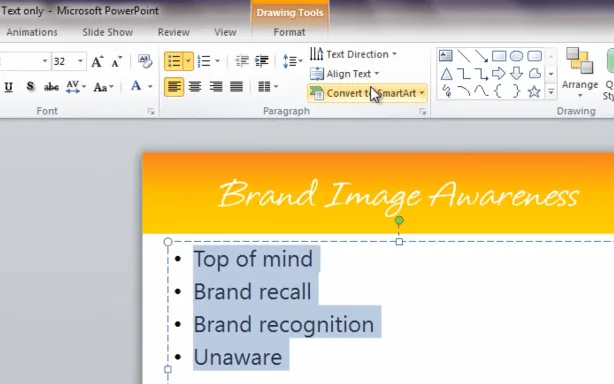
Task: Apply font color with A icon
Action: click(x=136, y=86)
